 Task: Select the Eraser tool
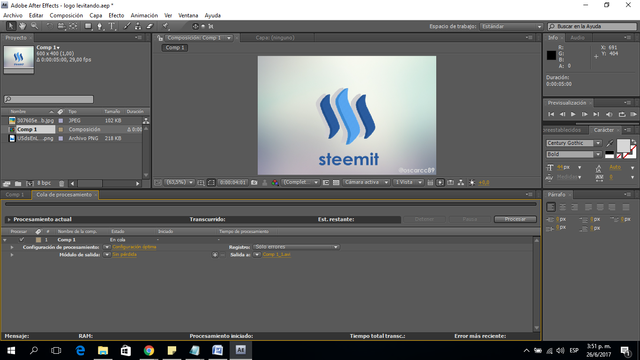point(149,26)
